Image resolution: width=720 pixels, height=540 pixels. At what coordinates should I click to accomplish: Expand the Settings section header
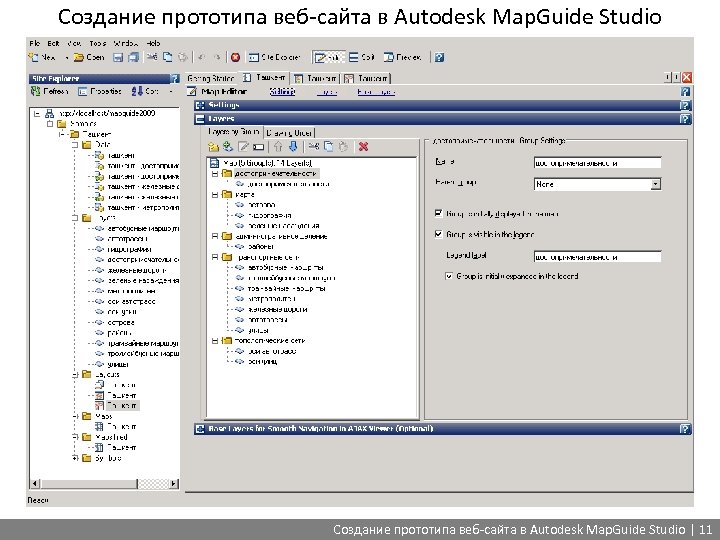tap(443, 105)
